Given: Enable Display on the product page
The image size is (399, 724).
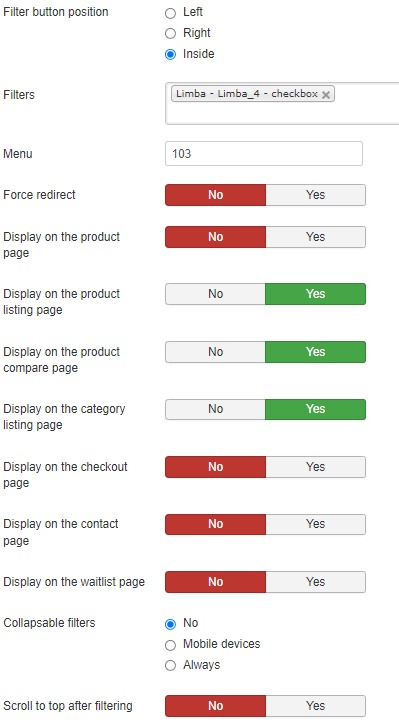Looking at the screenshot, I should pos(315,237).
